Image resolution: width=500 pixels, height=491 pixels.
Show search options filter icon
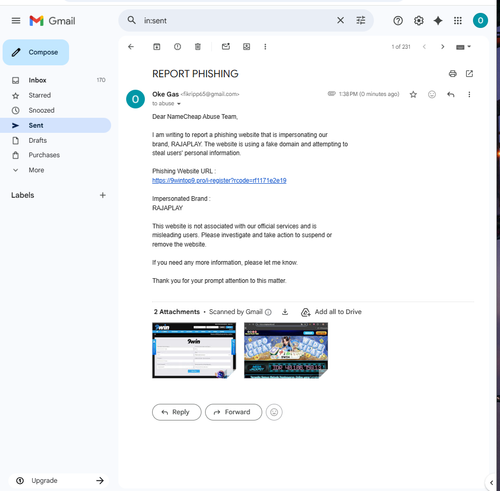tap(361, 20)
